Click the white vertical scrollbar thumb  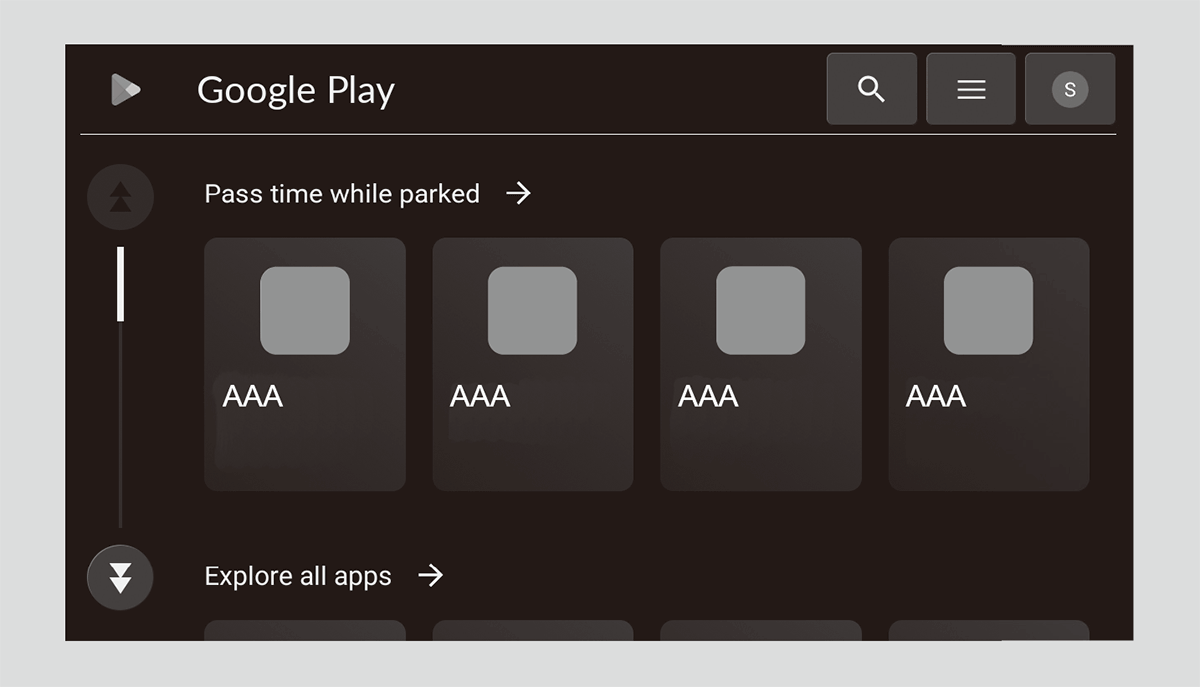click(120, 284)
